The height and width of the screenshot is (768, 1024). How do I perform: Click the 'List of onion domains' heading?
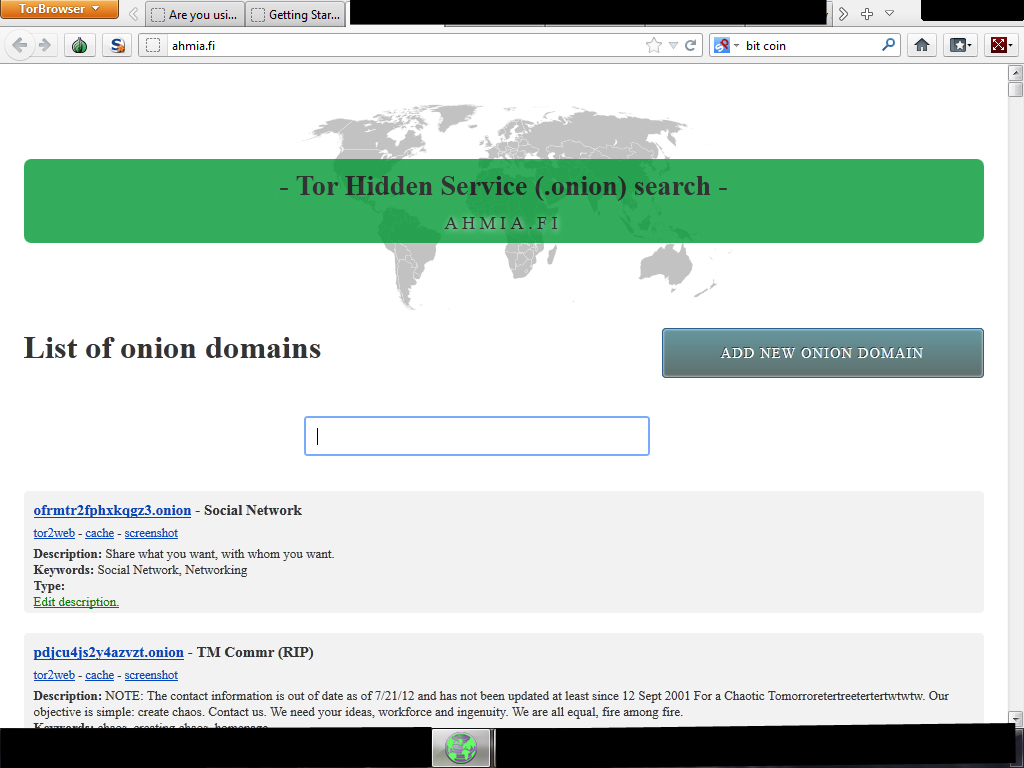172,348
